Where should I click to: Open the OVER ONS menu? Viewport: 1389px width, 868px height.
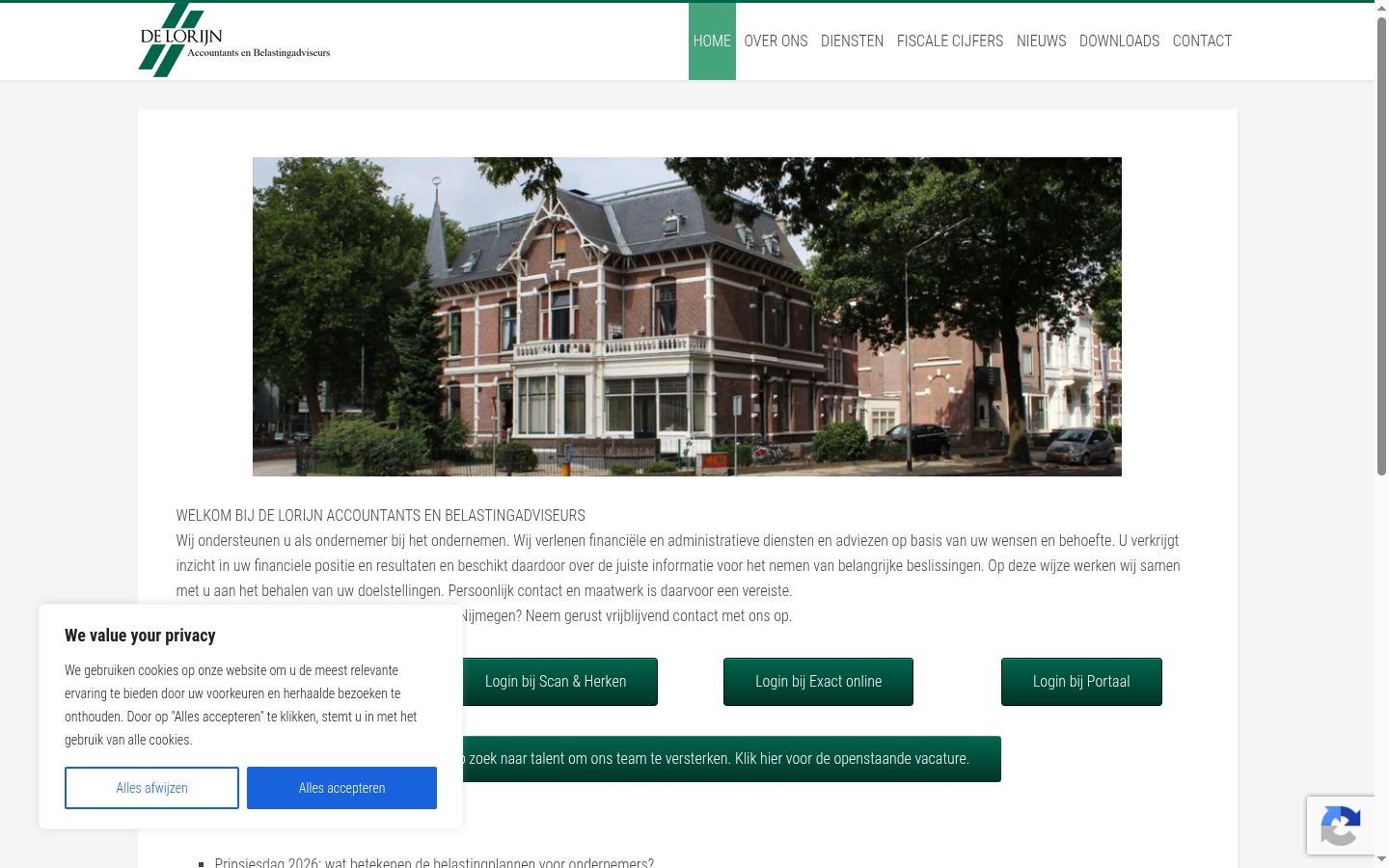[x=776, y=41]
